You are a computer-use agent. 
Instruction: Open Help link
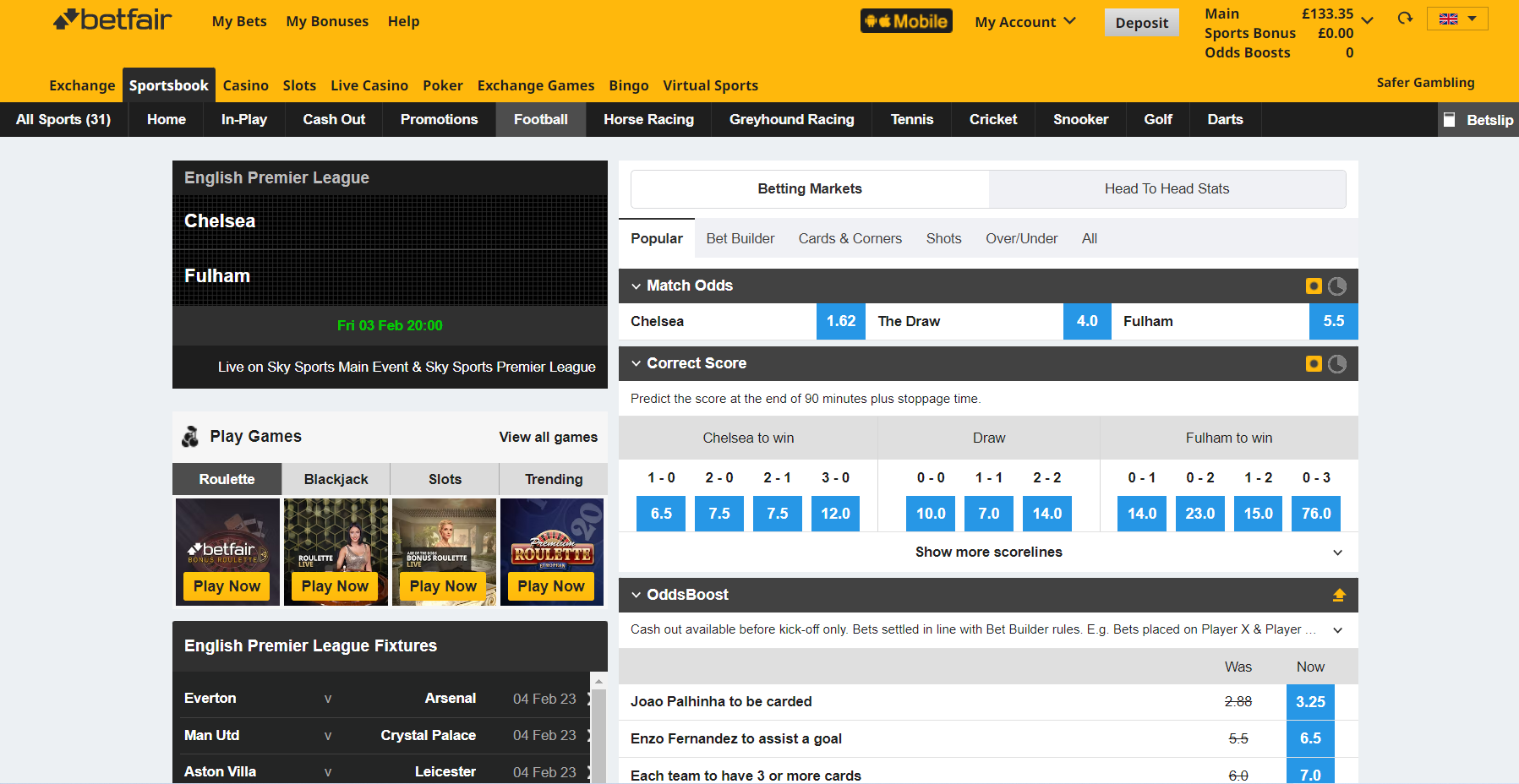click(x=403, y=22)
